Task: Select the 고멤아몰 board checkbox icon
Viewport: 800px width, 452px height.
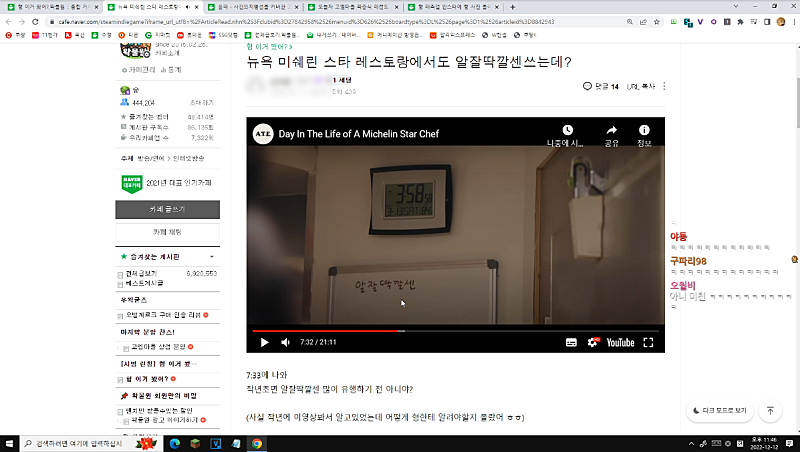Action: [126, 348]
